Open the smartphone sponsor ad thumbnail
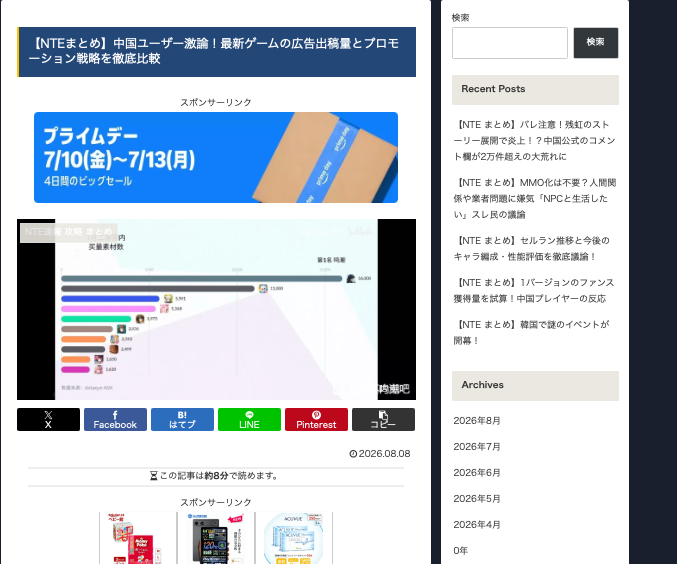 216,538
